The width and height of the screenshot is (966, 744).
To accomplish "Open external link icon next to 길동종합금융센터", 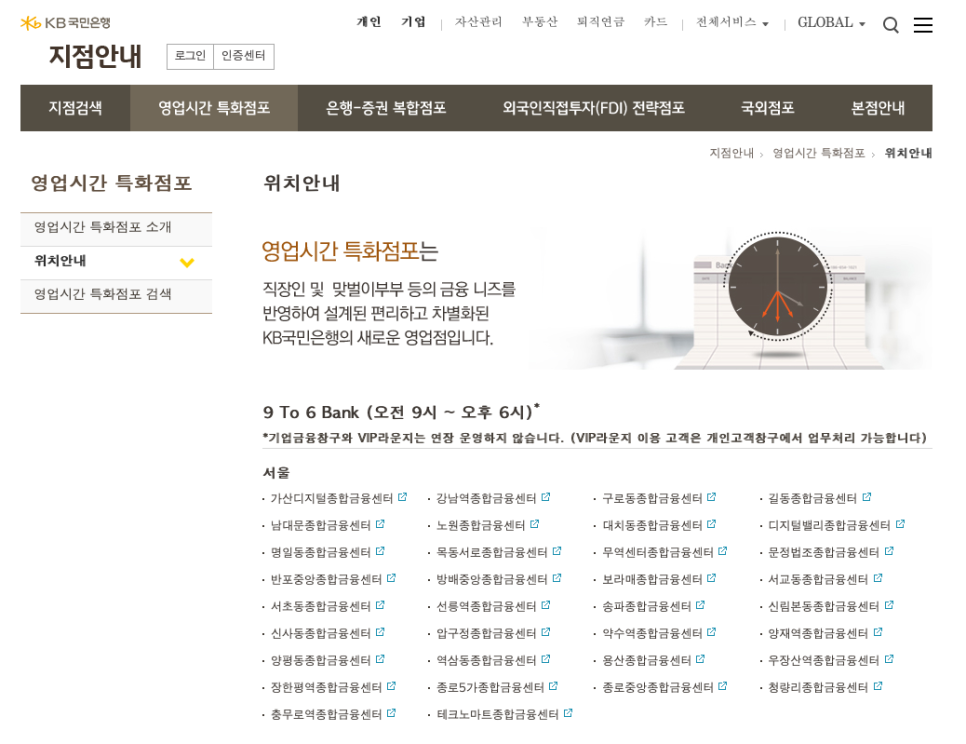I will [x=867, y=497].
